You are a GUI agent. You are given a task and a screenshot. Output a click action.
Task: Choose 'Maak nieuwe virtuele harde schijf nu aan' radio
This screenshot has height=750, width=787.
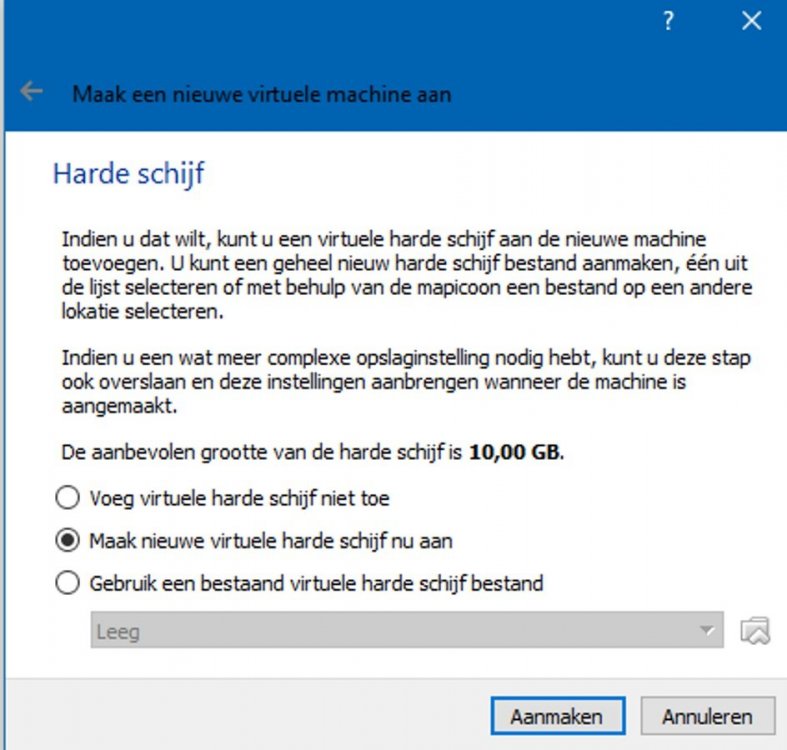click(68, 541)
